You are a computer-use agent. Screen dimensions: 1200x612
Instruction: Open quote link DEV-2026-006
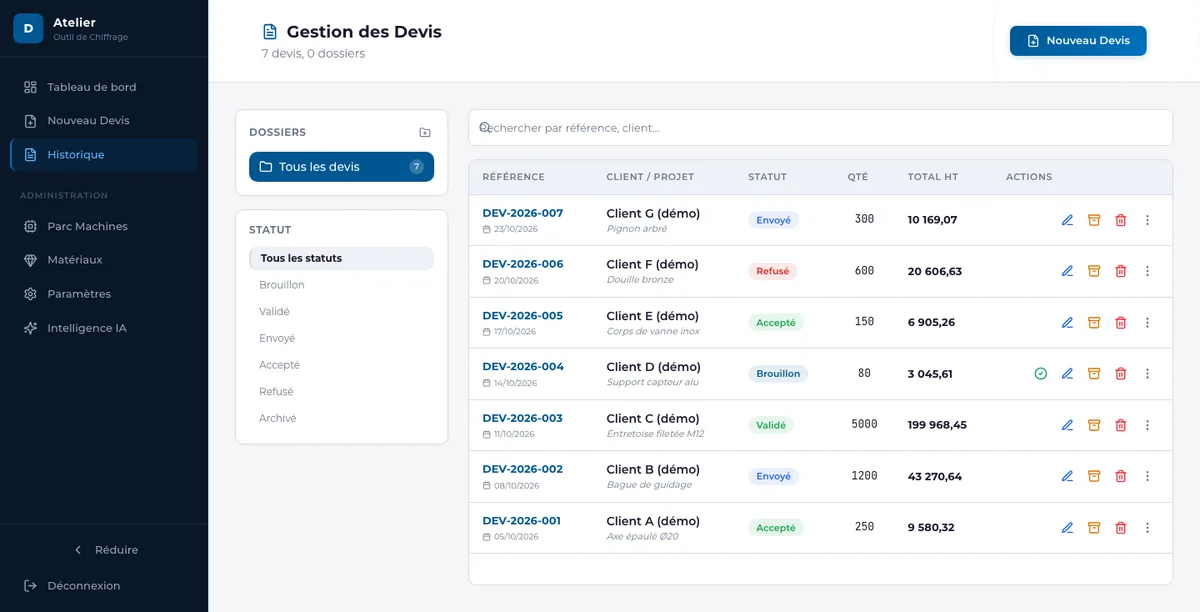pos(523,264)
